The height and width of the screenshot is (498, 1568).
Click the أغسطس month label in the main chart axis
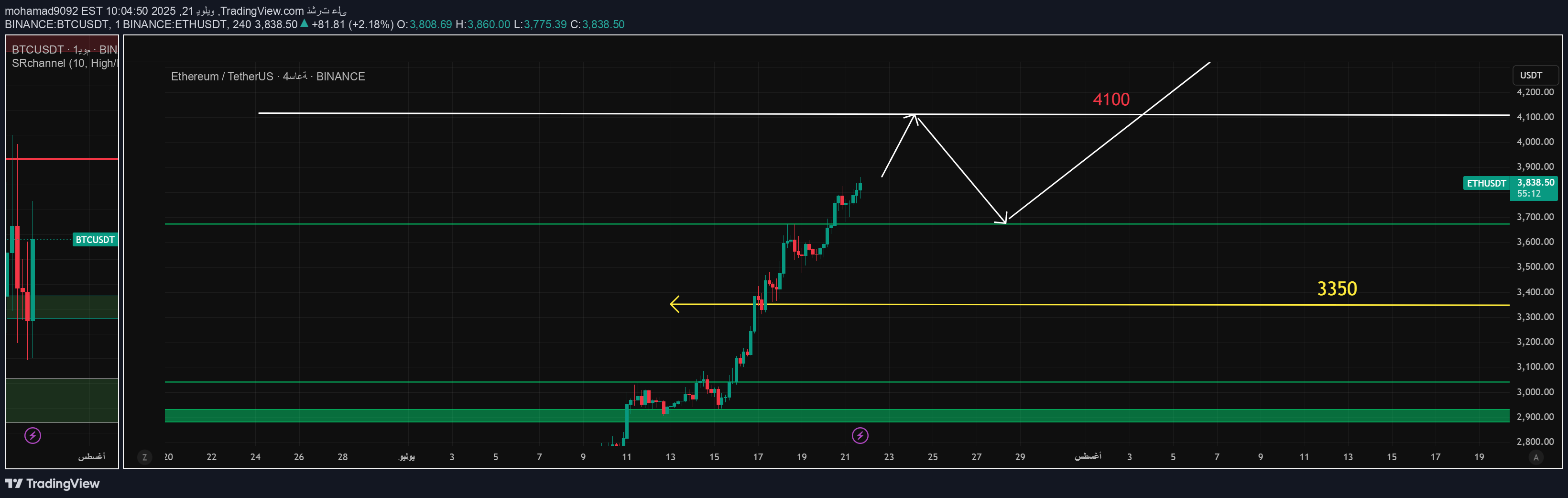coord(1088,456)
